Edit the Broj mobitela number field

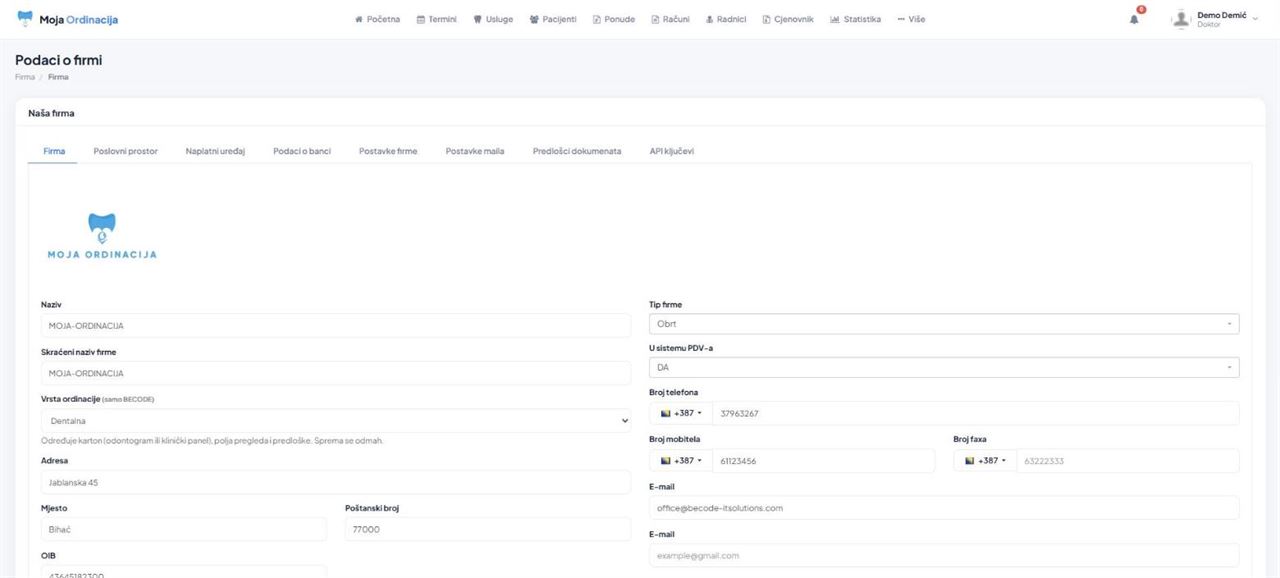pyautogui.click(x=823, y=460)
